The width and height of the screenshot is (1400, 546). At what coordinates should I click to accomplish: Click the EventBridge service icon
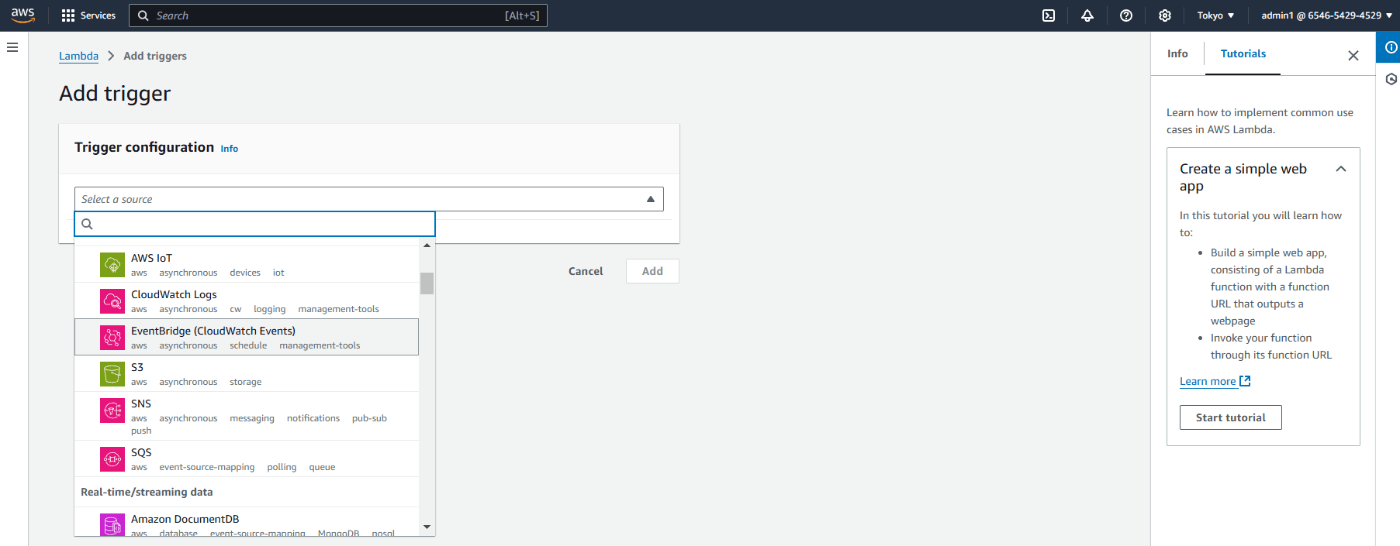pos(112,337)
